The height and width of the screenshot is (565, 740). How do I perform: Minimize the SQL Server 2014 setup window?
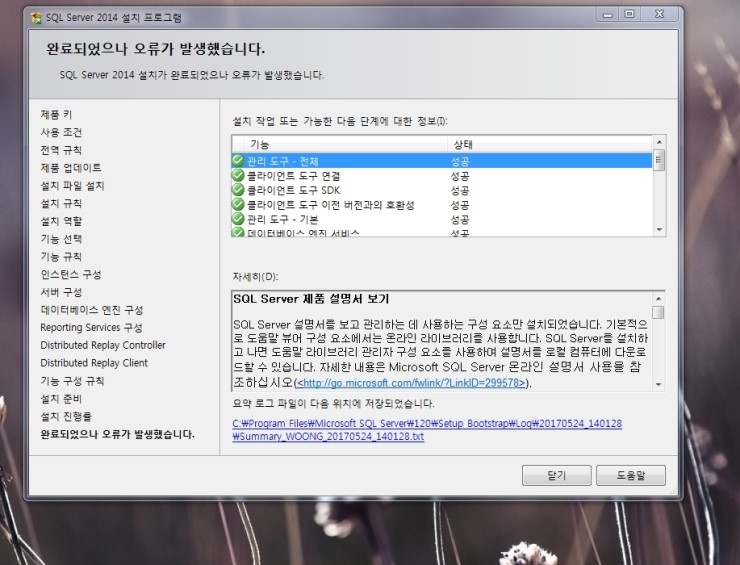coord(607,15)
